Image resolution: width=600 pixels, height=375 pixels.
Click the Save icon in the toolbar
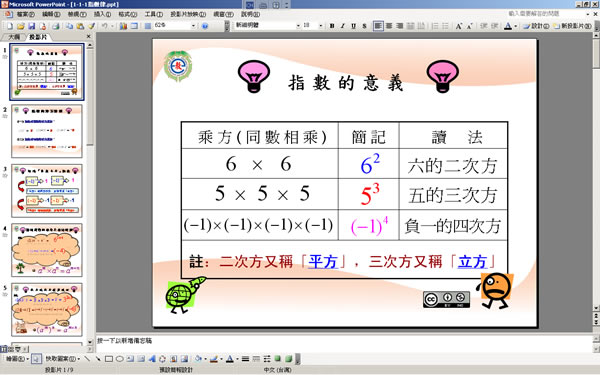pyautogui.click(x=32, y=26)
